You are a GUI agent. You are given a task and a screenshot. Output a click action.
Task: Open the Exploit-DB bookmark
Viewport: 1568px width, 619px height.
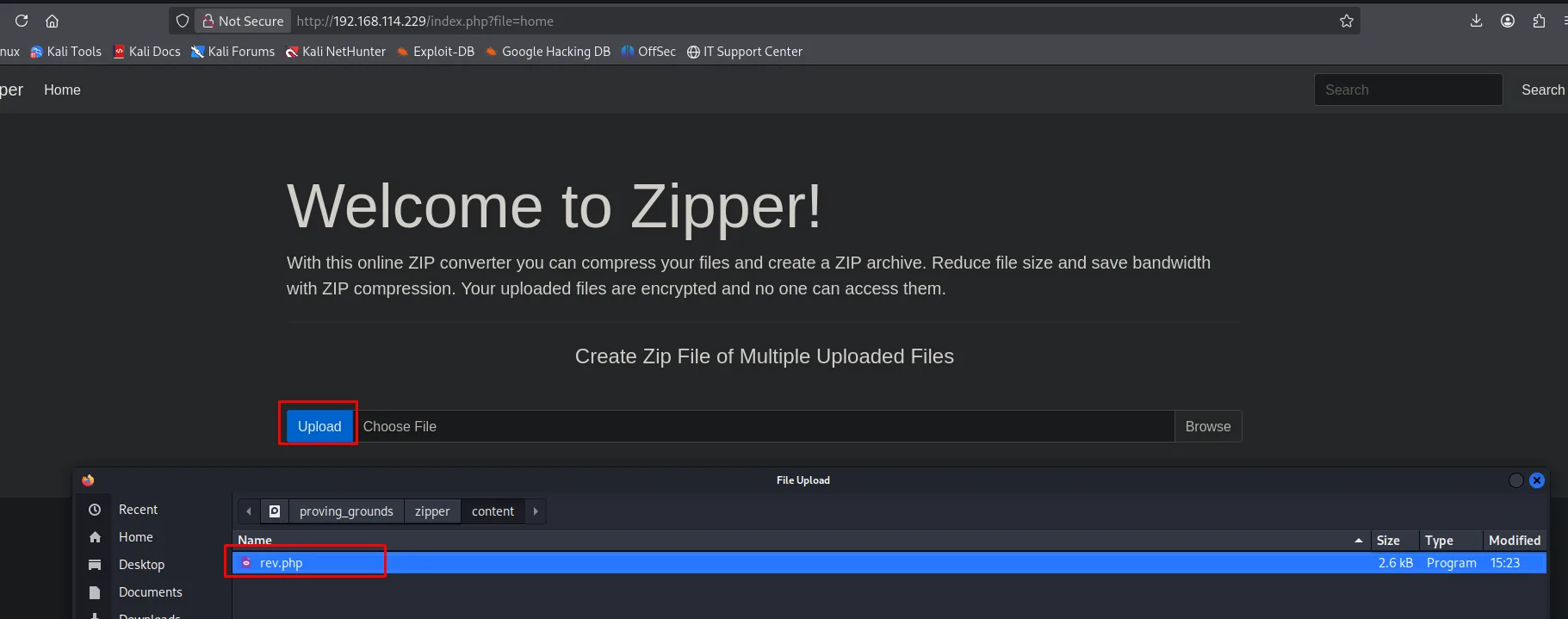435,52
